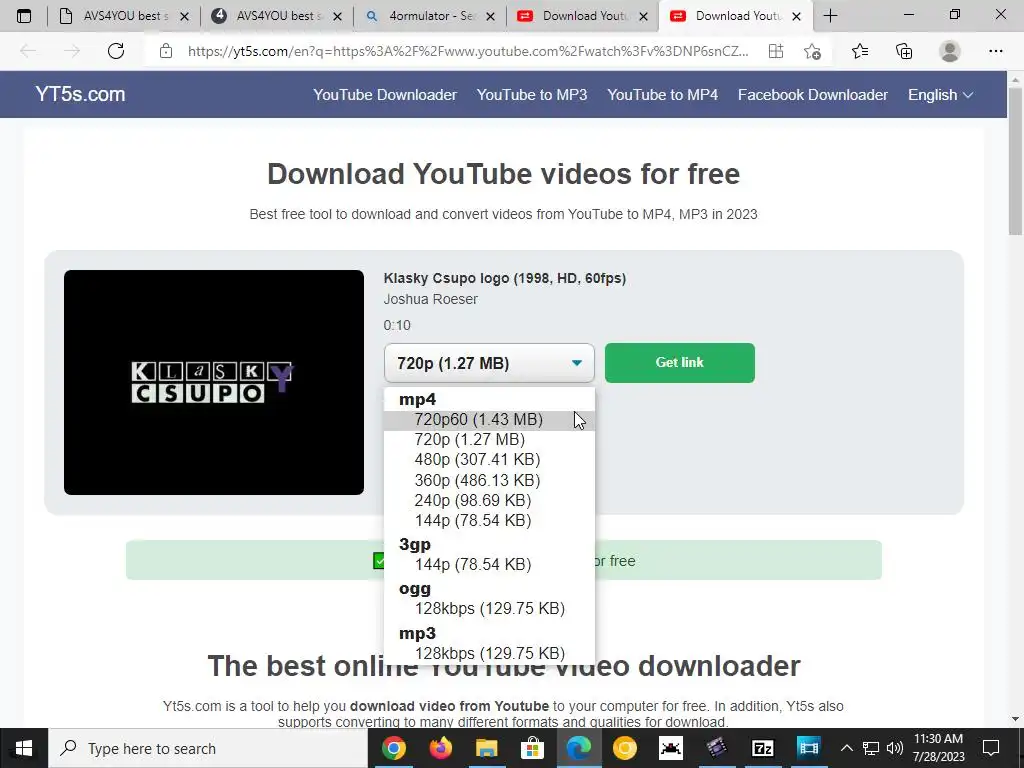Click the browser address bar URL

click(468, 51)
